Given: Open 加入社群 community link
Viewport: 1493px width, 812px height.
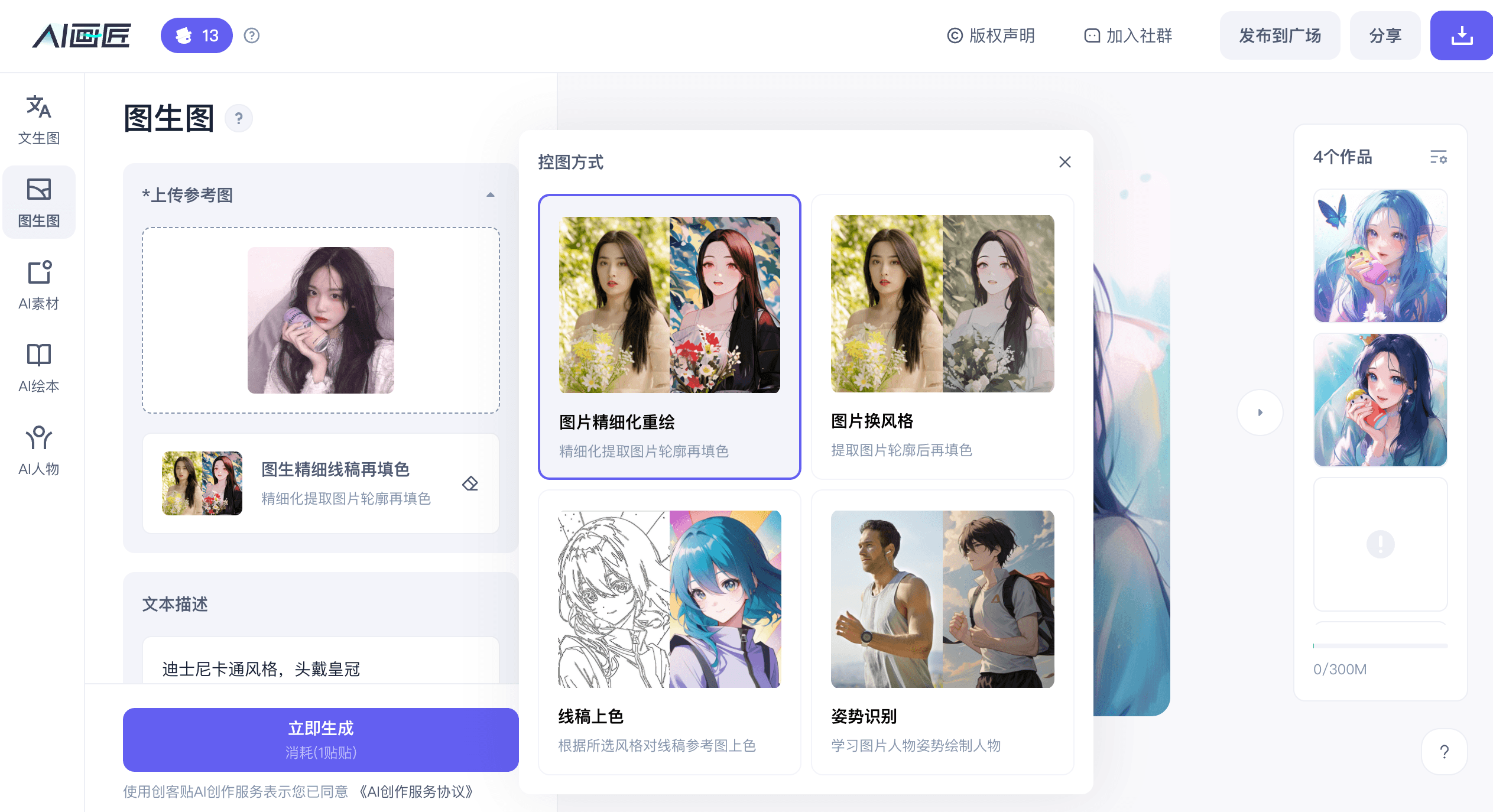Looking at the screenshot, I should click(x=1128, y=35).
